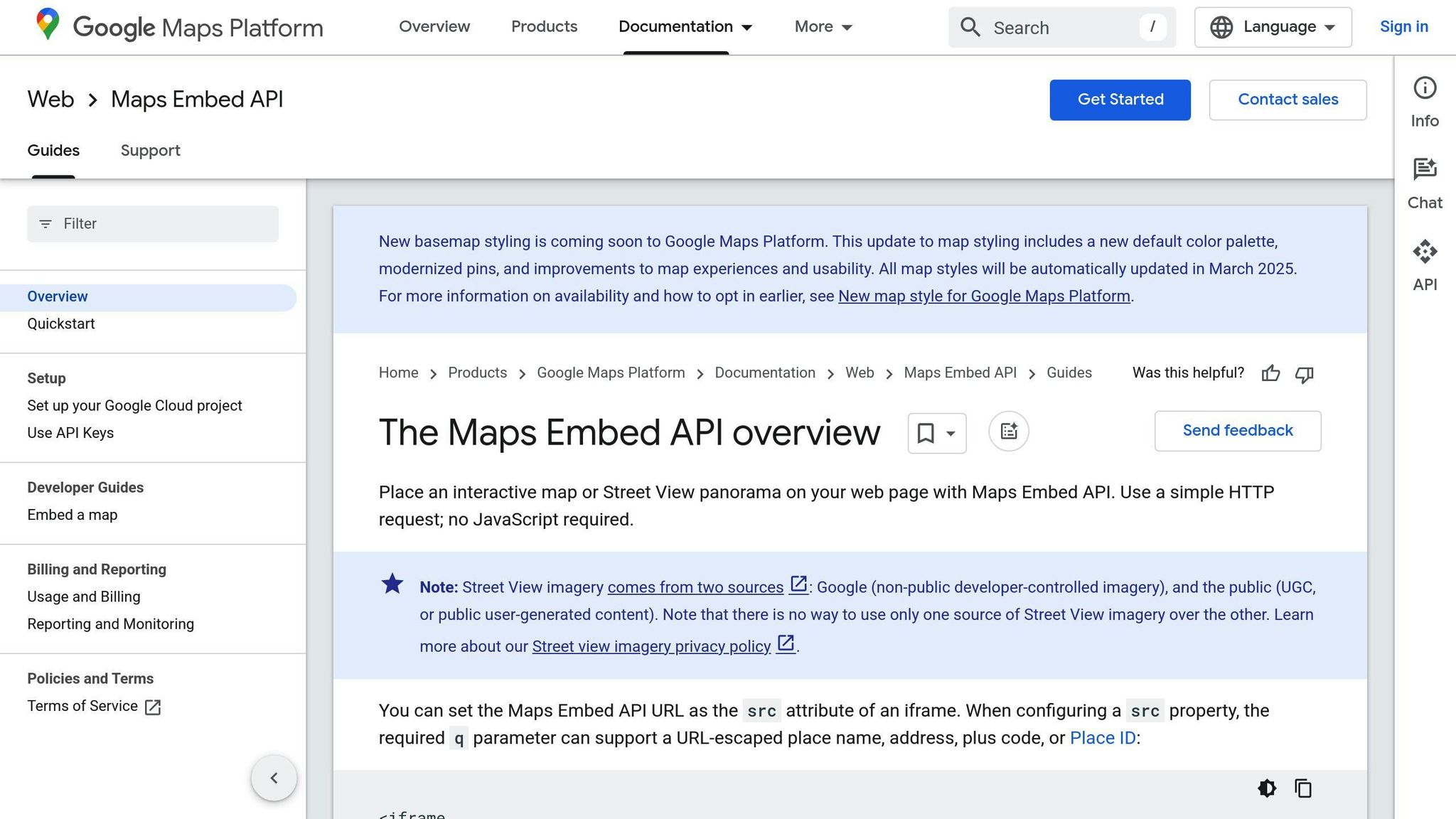Viewport: 1456px width, 819px height.
Task: Click the bookmark icon next to page title
Action: click(x=926, y=433)
